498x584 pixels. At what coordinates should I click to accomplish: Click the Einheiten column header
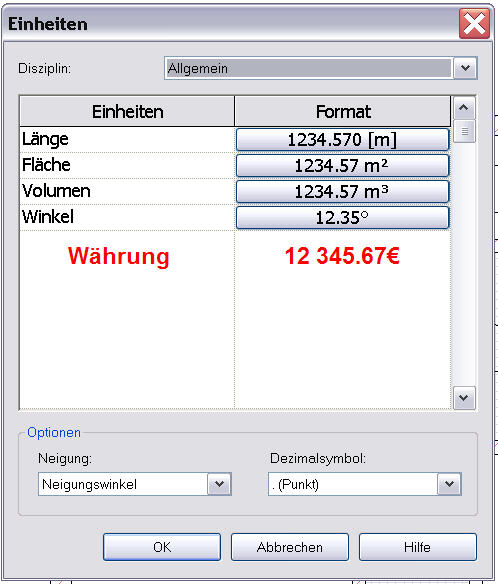127,112
